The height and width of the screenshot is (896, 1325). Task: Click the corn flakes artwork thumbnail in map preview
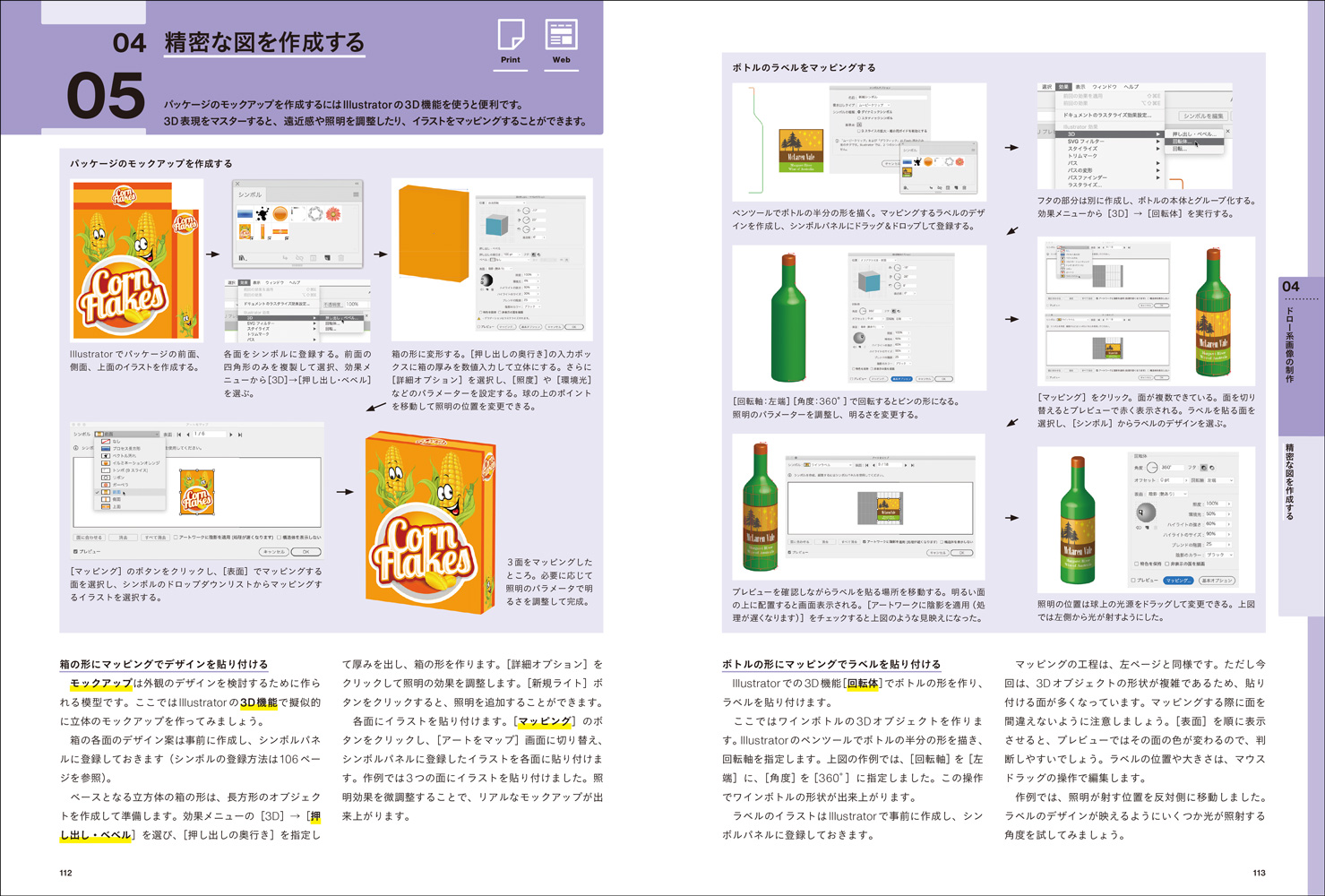click(x=196, y=492)
